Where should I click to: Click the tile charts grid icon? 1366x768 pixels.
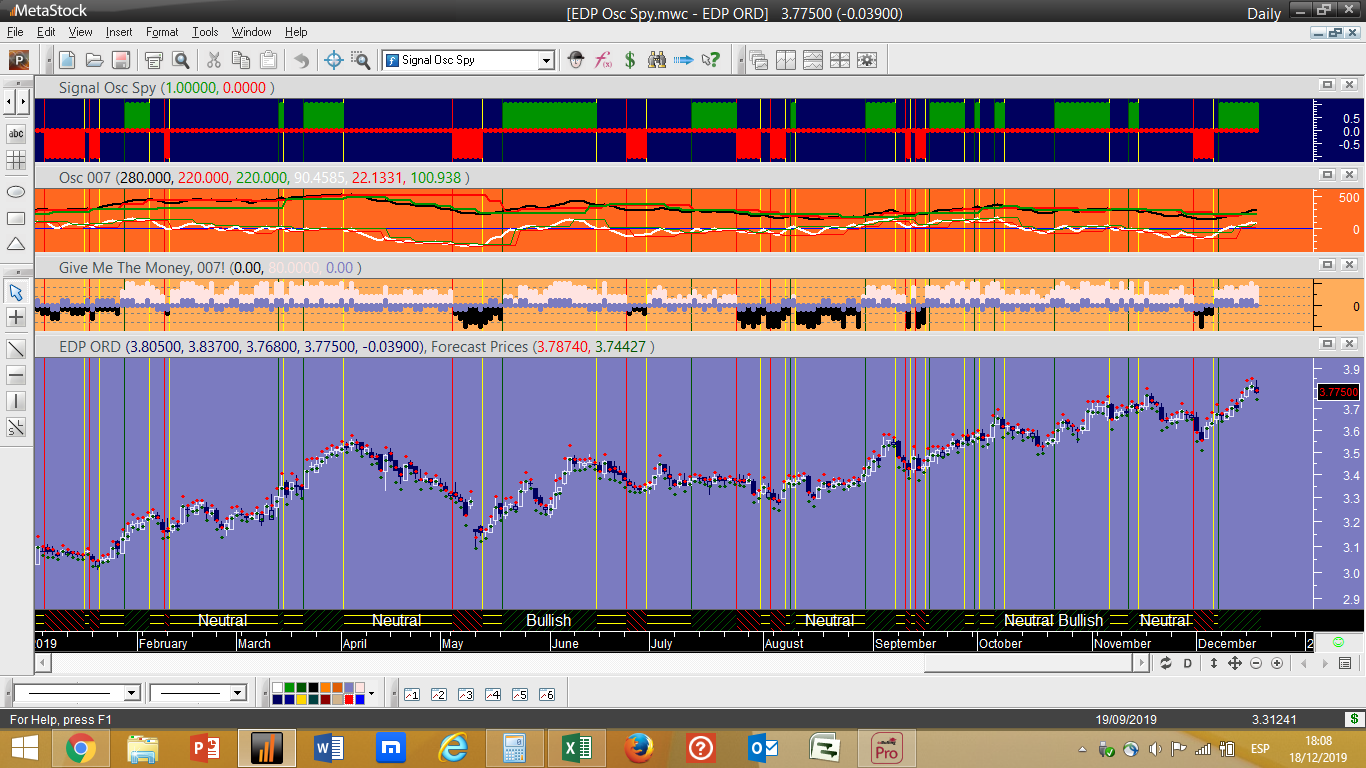(x=839, y=60)
